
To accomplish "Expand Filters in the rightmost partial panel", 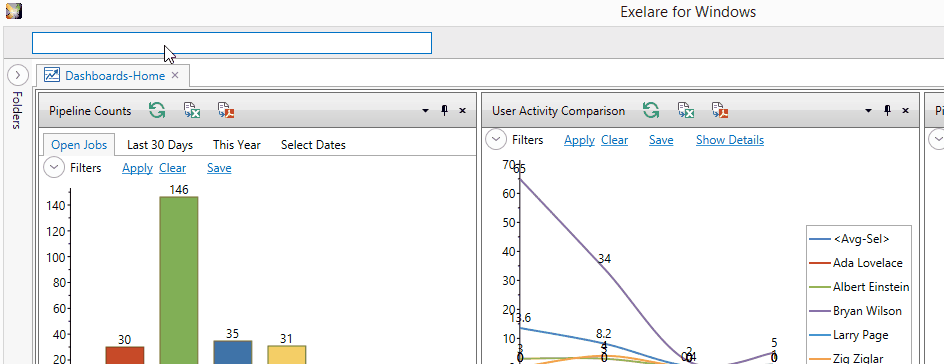I will tap(937, 140).
